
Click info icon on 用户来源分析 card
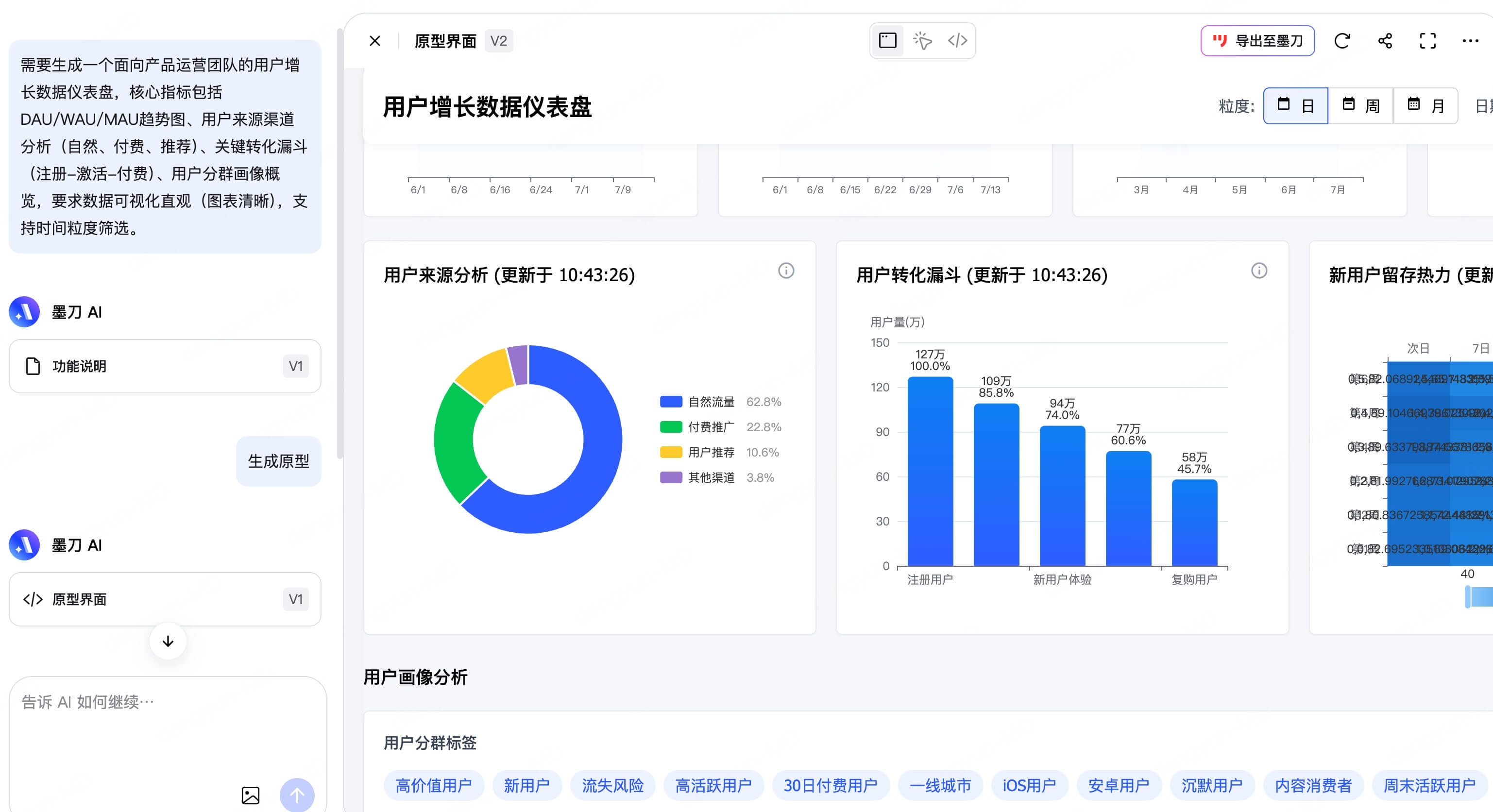coord(786,271)
